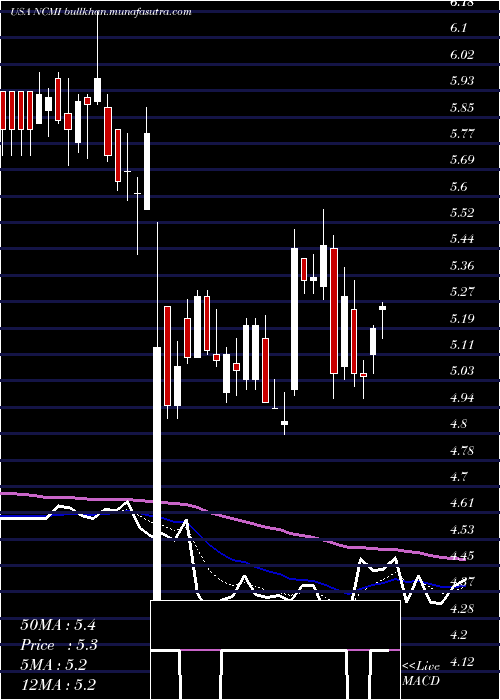Select the 4.53 price axis label
Viewport: 500px width, 700px height.
(462, 529)
